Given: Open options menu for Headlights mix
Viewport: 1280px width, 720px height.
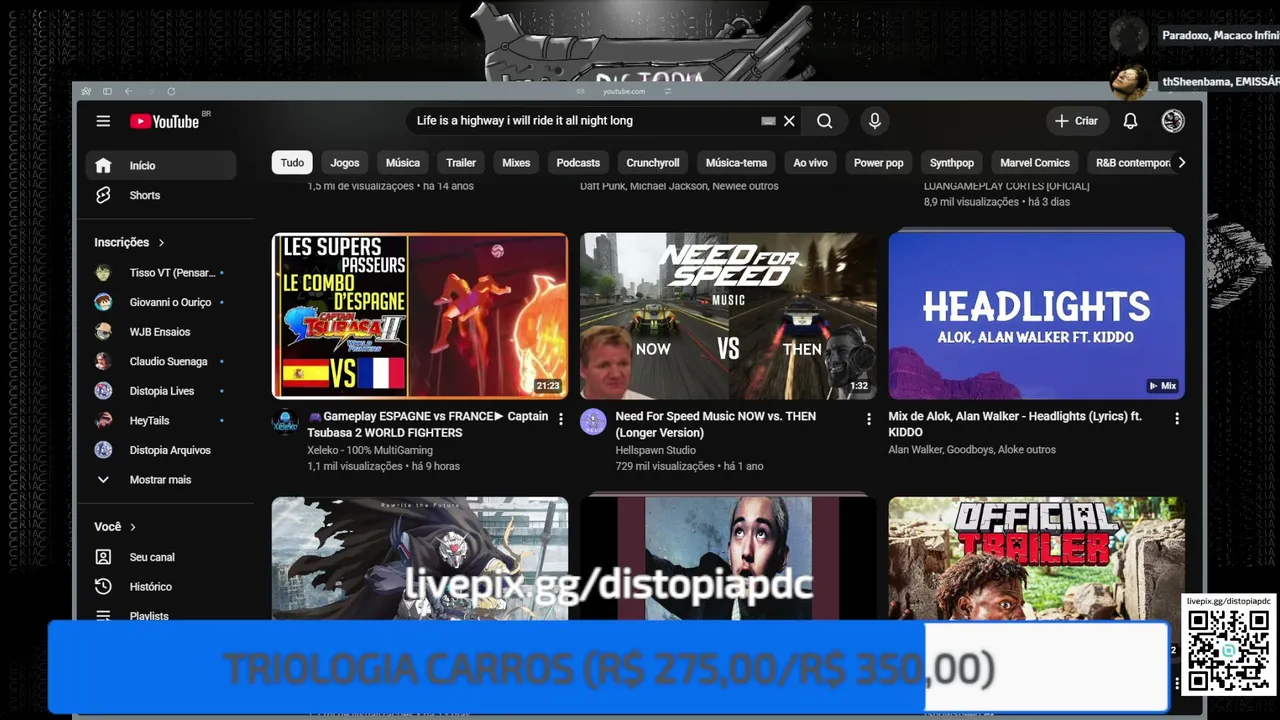Looking at the screenshot, I should (1177, 418).
